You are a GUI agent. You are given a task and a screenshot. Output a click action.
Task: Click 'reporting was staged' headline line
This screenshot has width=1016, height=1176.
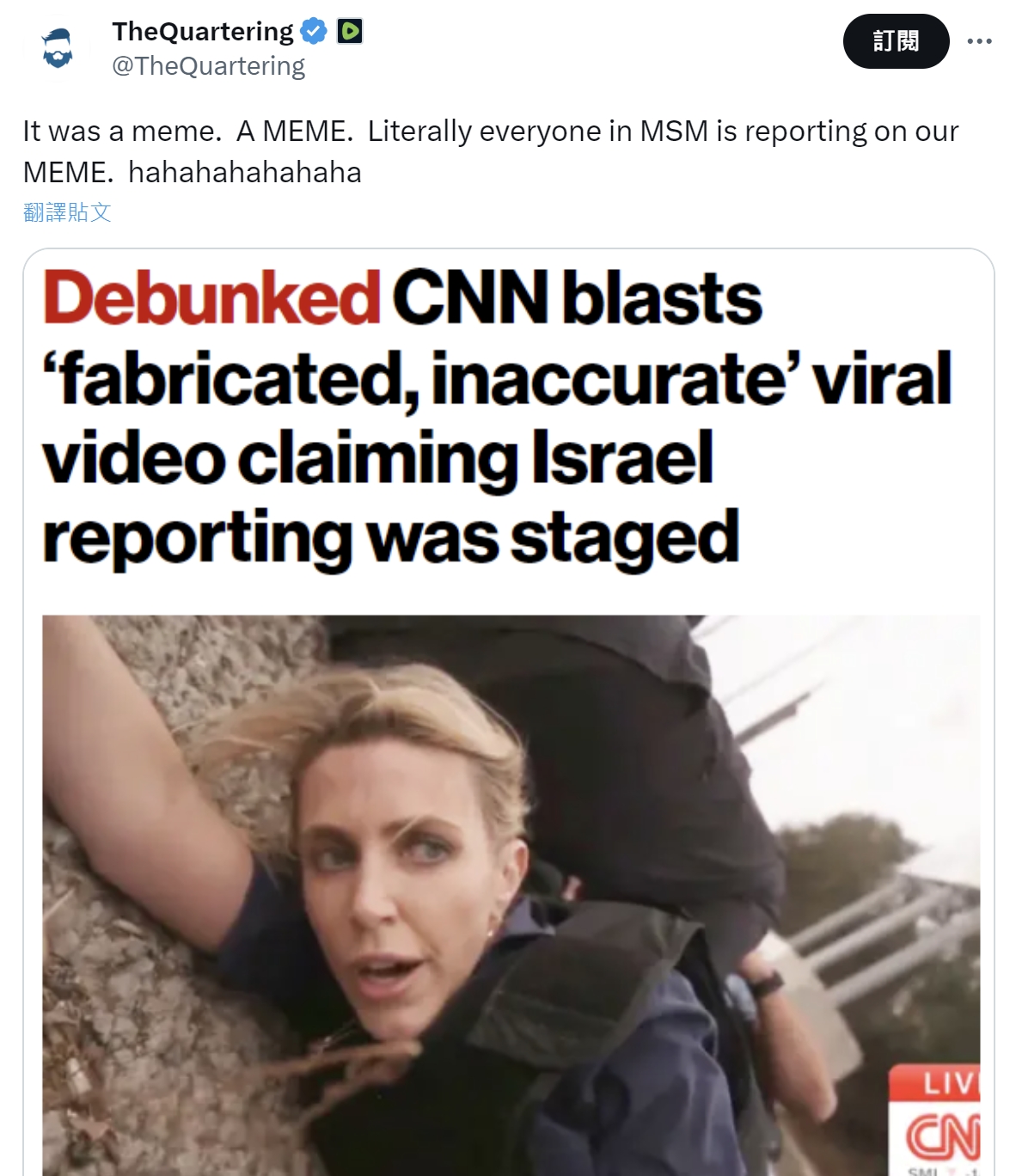[x=390, y=538]
